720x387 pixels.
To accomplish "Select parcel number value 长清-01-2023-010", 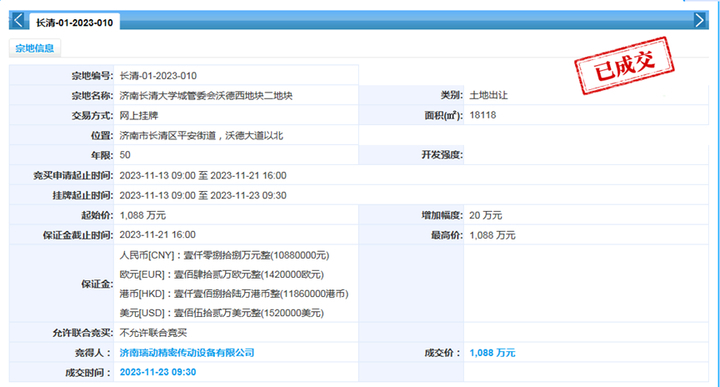I will (x=158, y=76).
